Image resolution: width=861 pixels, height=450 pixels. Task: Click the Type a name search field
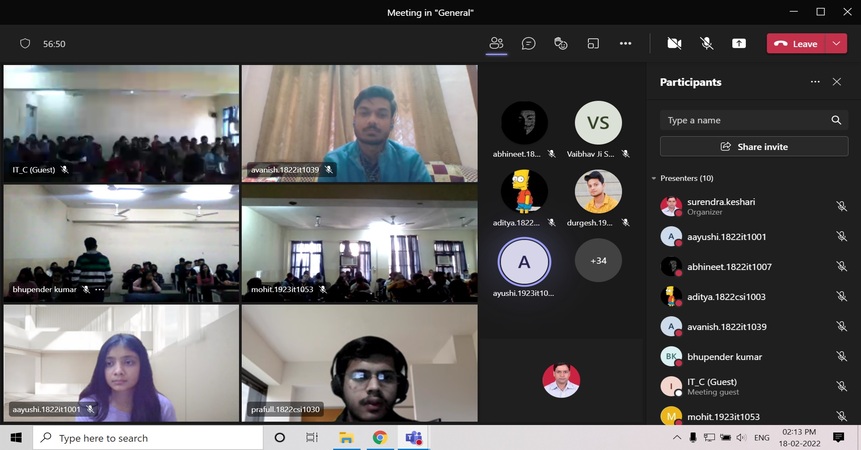[x=745, y=120]
